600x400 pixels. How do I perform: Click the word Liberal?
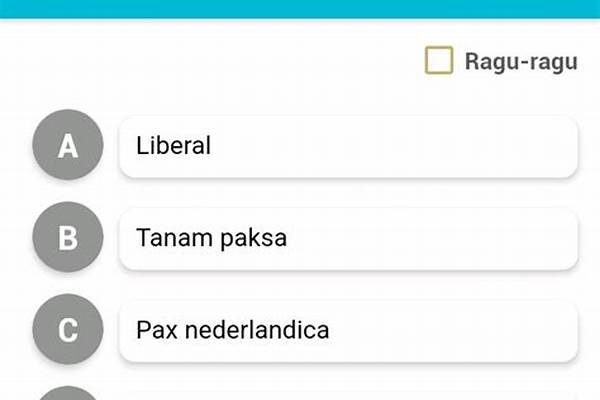(x=173, y=146)
